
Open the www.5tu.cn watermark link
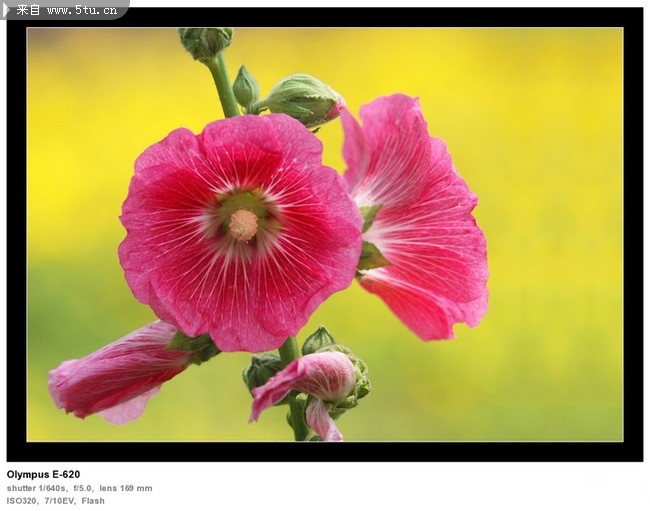[x=82, y=10]
